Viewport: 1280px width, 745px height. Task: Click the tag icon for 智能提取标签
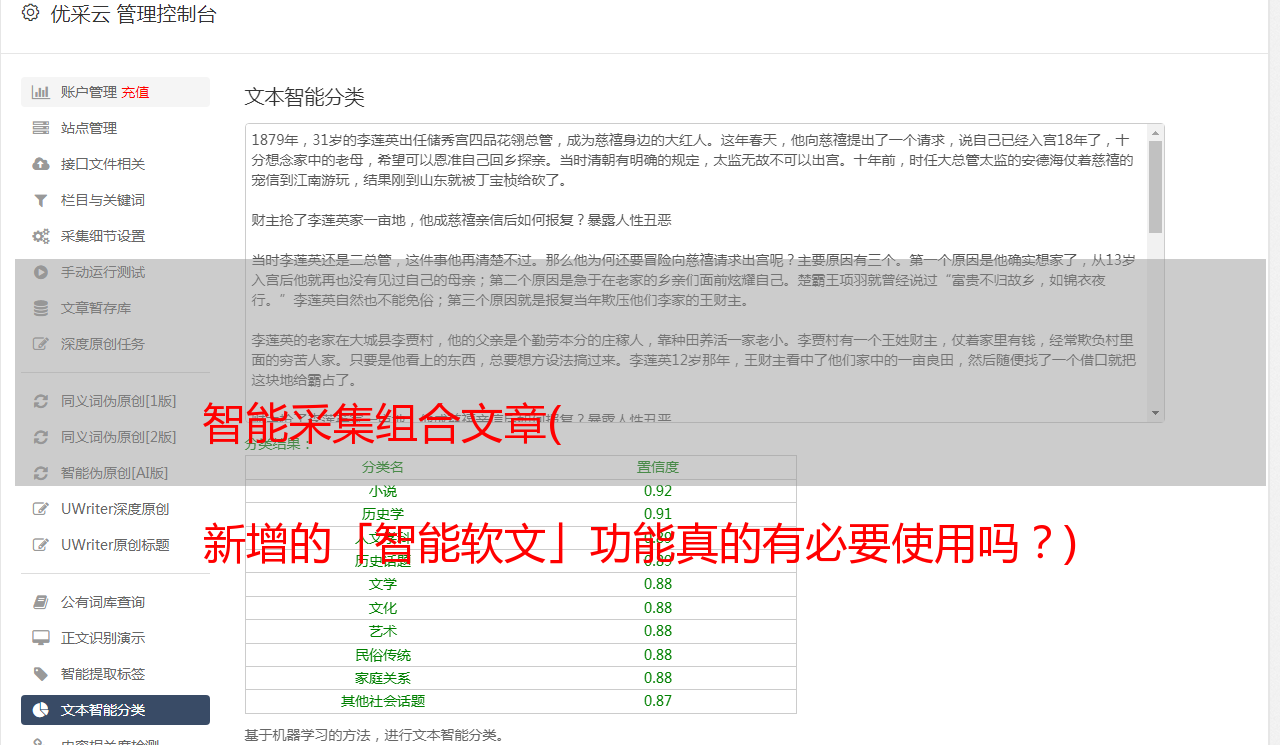41,674
